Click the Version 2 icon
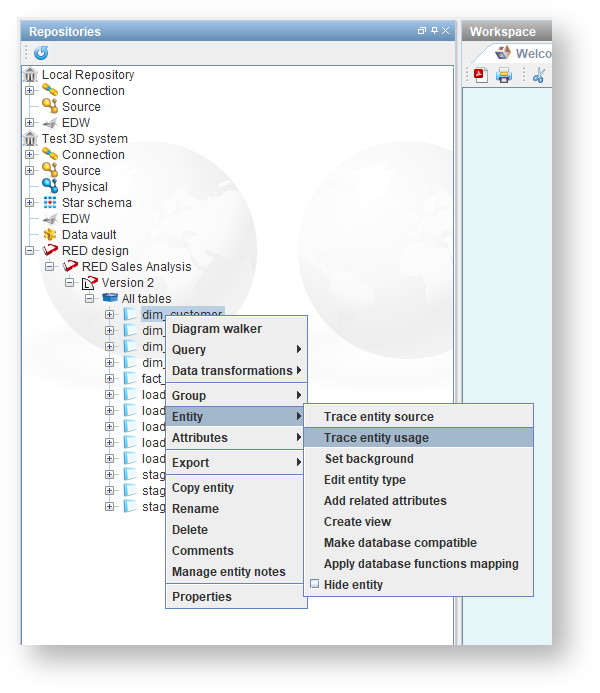This screenshot has width=600, height=693. (x=90, y=282)
